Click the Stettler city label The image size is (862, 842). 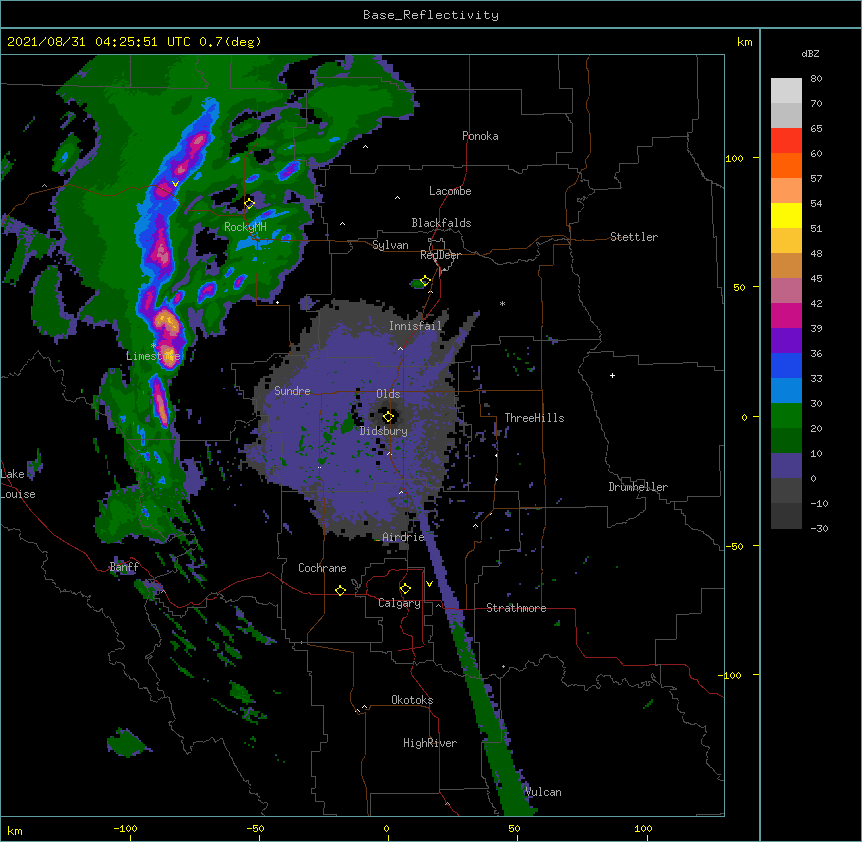(634, 237)
